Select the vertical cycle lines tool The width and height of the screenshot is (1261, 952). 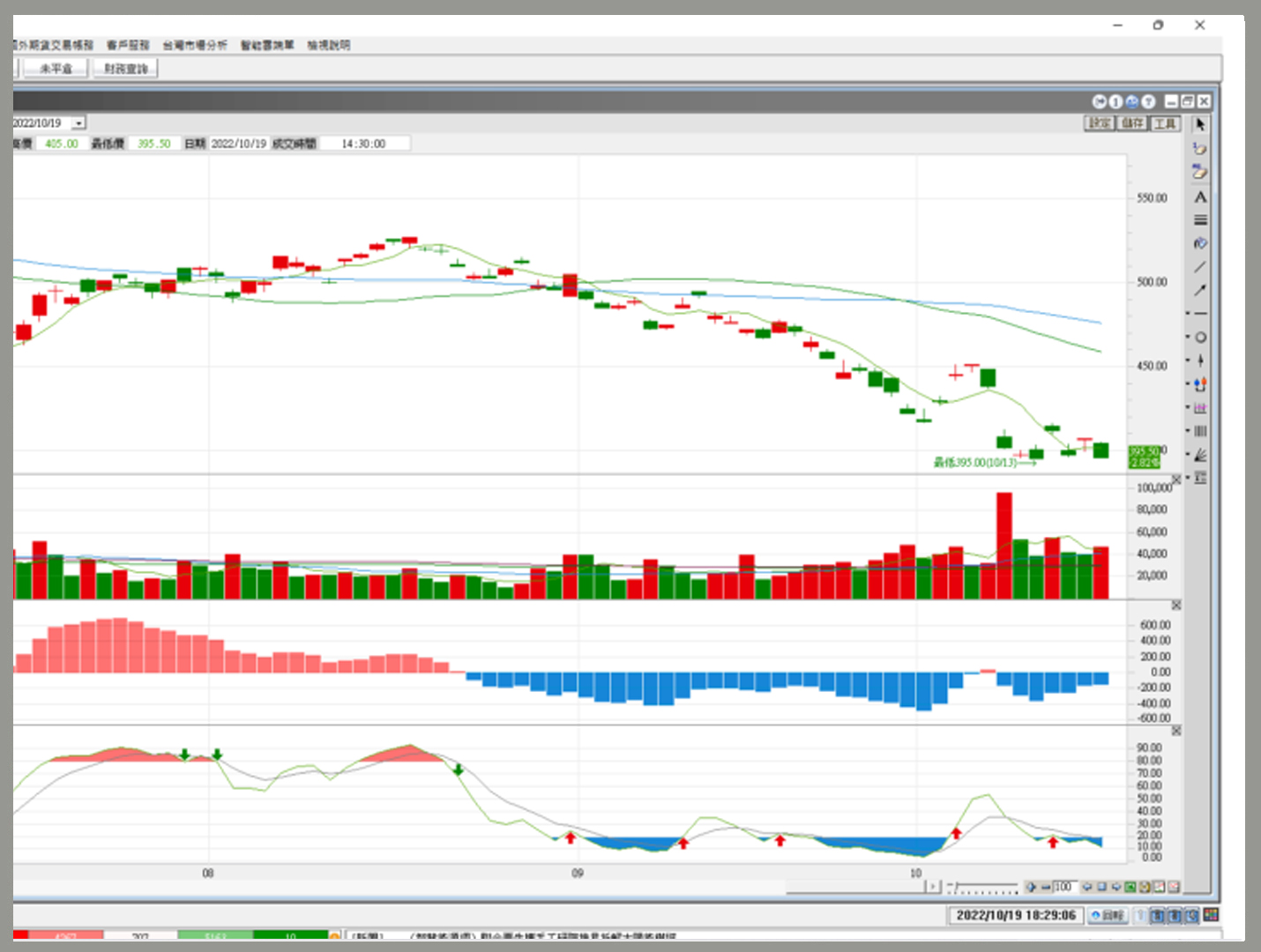[x=1201, y=431]
